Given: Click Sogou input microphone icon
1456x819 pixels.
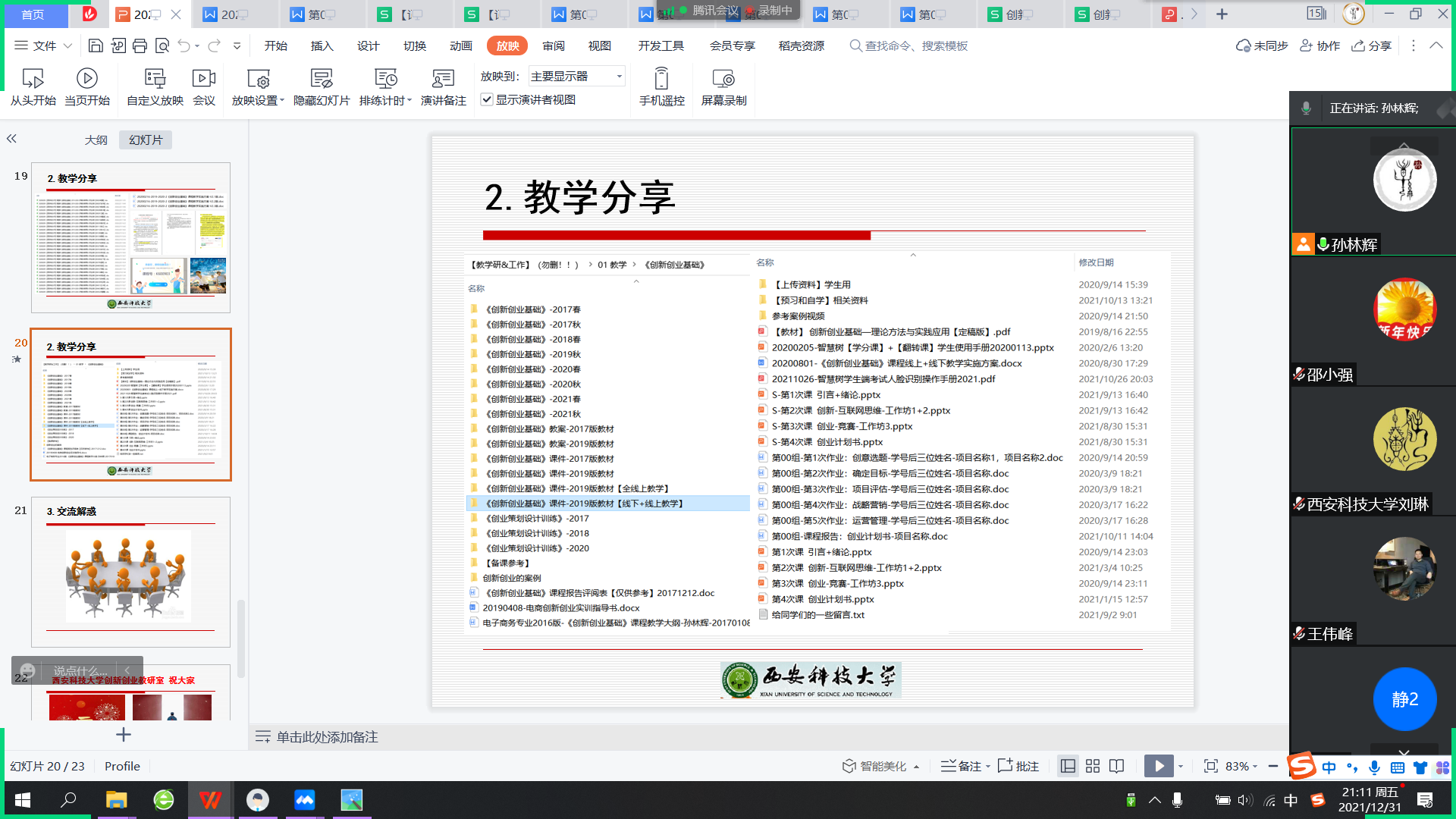Looking at the screenshot, I should tap(1374, 767).
